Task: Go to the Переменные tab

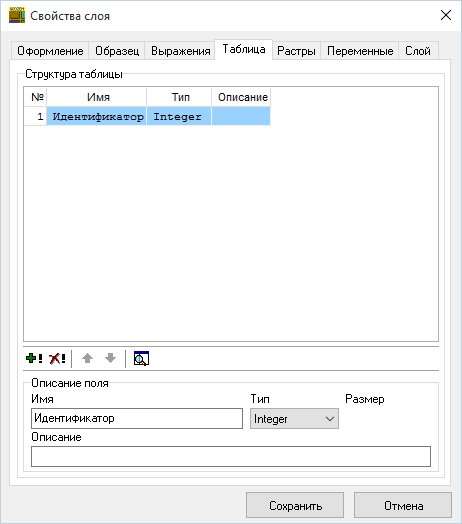Action: point(360,51)
